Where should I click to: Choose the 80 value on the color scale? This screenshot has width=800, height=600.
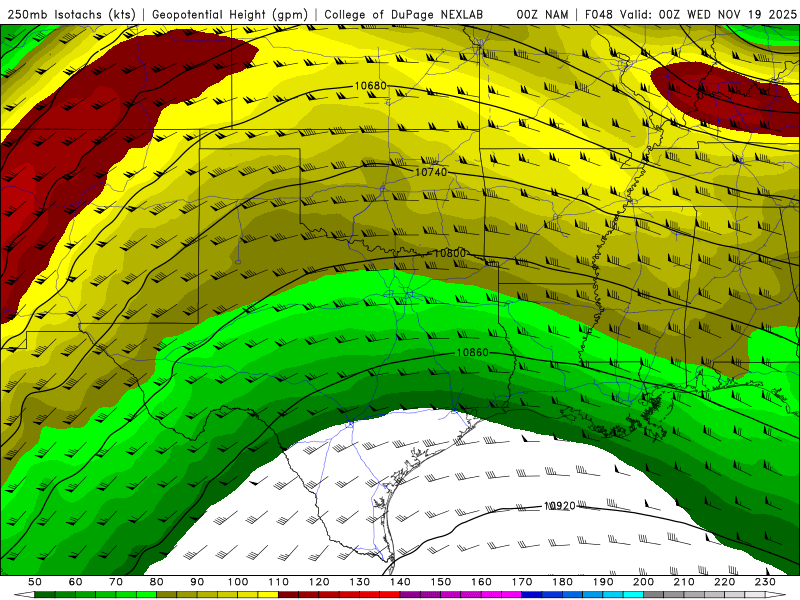pyautogui.click(x=157, y=582)
